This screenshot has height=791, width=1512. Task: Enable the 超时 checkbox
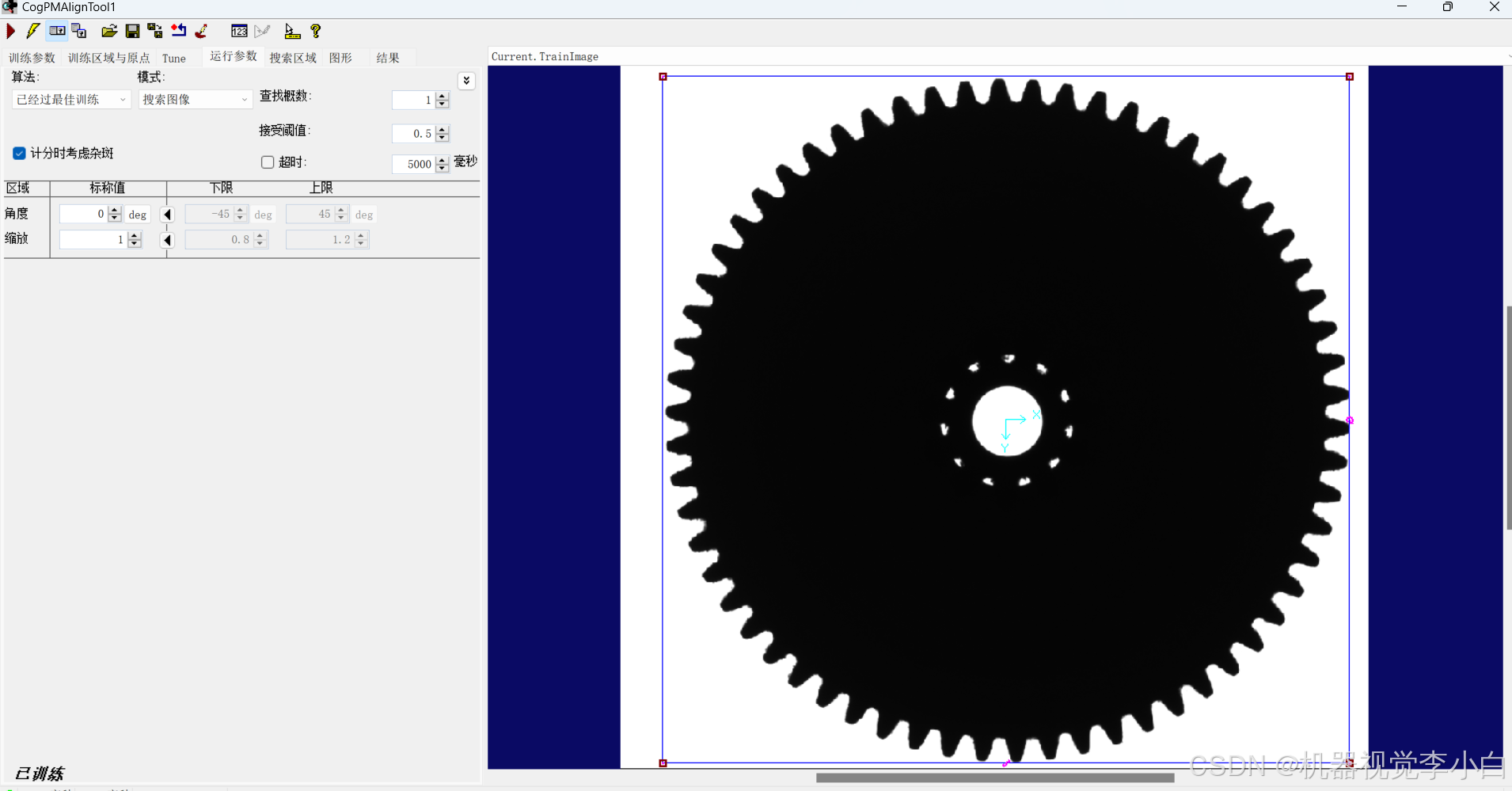pos(268,162)
